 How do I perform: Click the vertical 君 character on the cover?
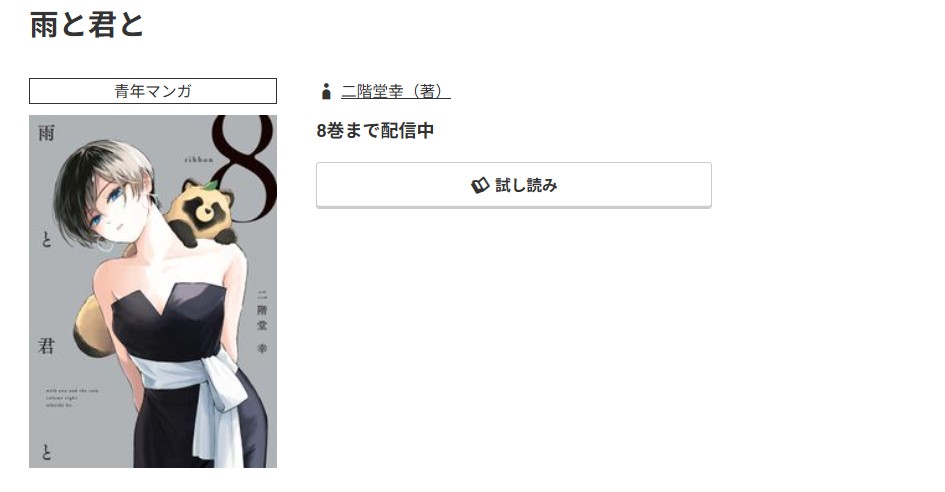[46, 346]
